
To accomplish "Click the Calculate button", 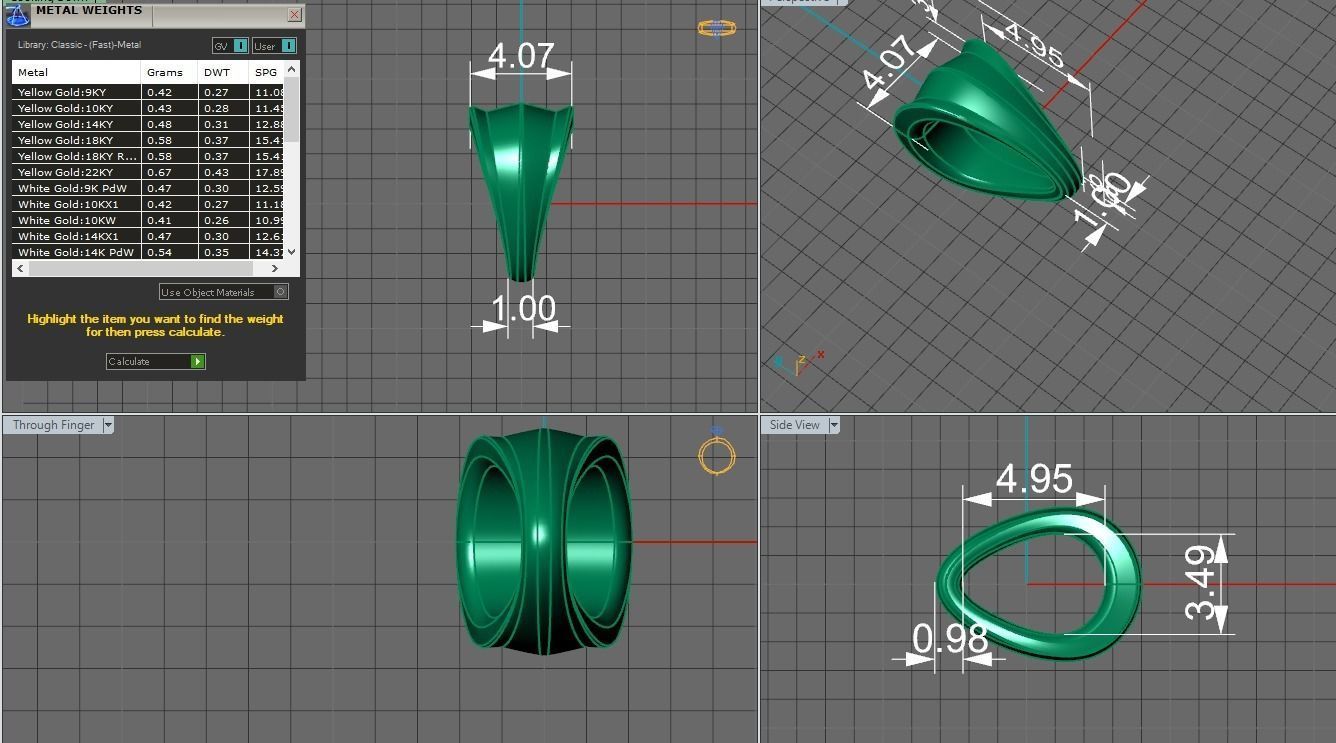I will tap(155, 361).
